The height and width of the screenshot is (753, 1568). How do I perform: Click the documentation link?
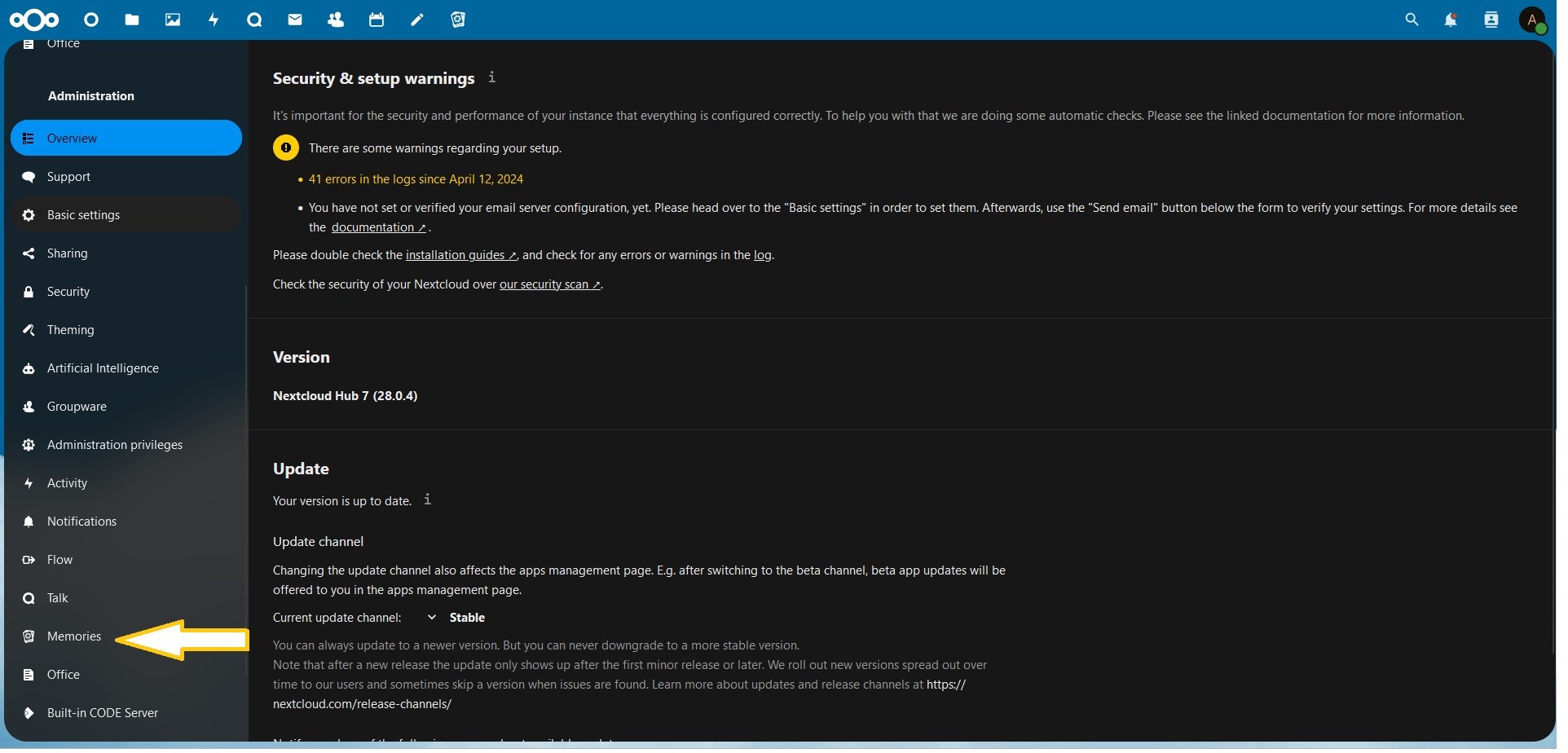coord(381,229)
